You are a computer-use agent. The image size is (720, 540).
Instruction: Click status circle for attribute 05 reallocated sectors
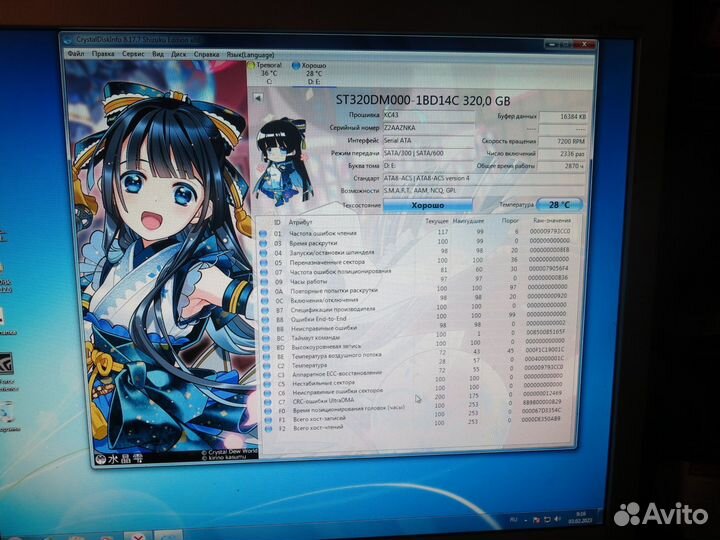click(264, 263)
